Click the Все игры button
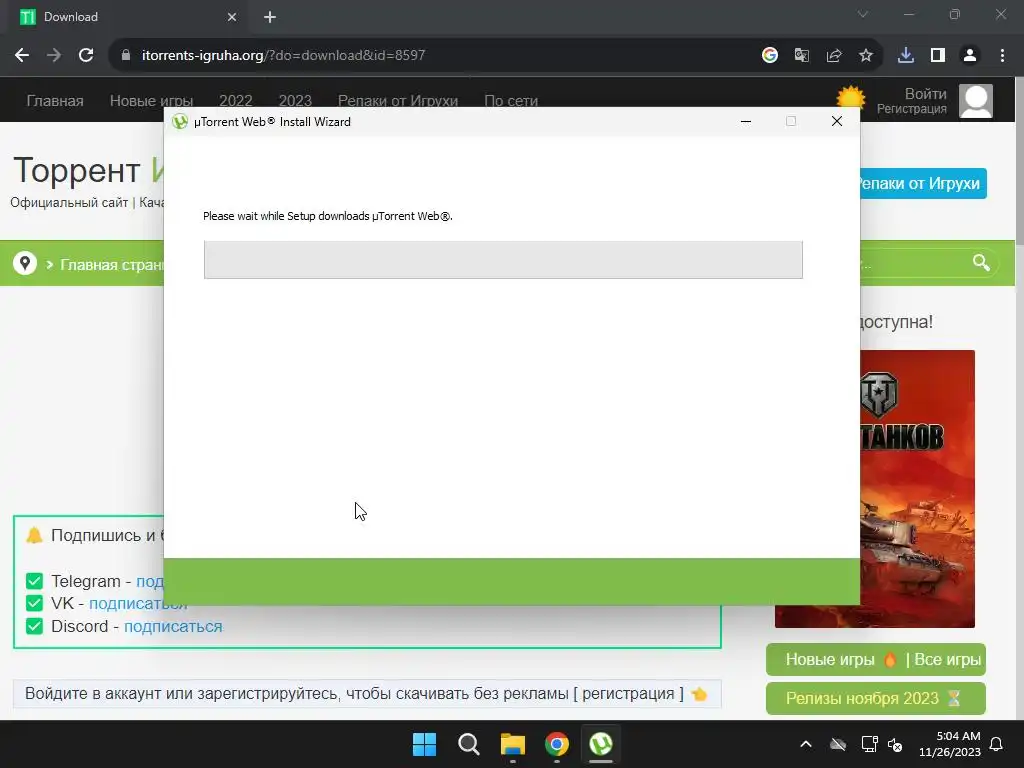The width and height of the screenshot is (1024, 768). [x=948, y=660]
